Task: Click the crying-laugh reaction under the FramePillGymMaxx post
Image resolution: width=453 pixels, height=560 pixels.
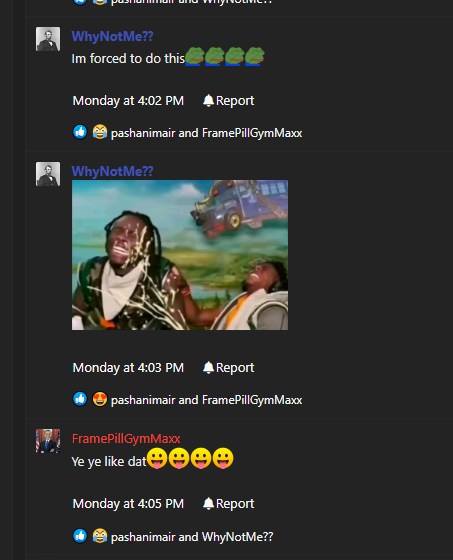Action: click(x=100, y=536)
